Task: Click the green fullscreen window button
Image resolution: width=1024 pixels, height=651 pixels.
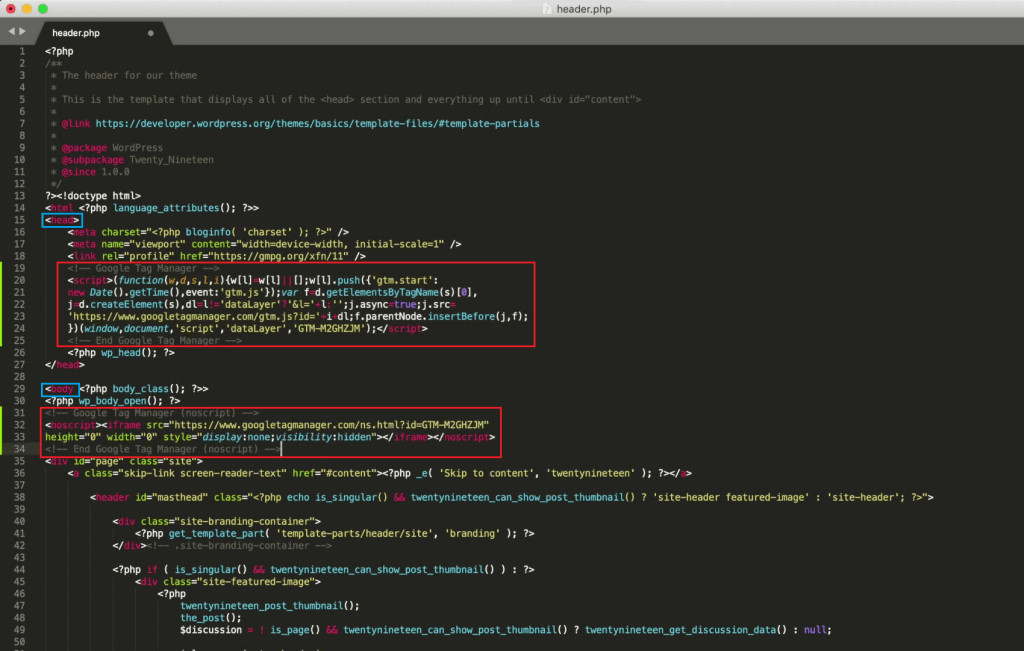Action: (44, 9)
